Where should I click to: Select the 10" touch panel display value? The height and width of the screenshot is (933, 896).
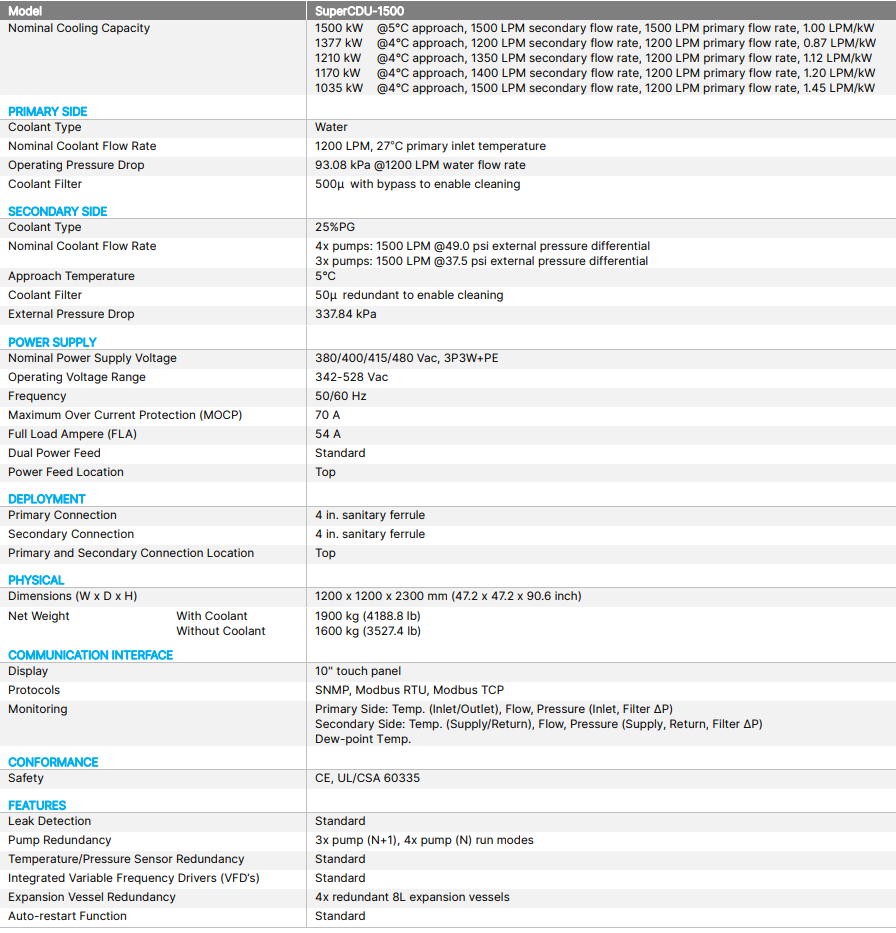coord(358,671)
